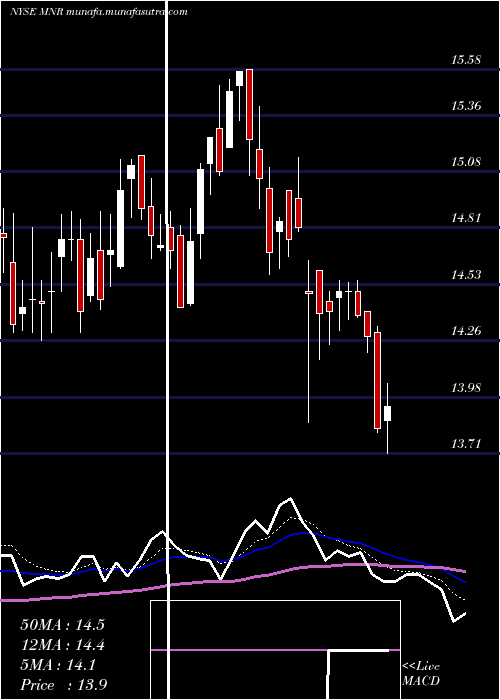Click the '50MA : 14.5' legend entry

[x=62, y=625]
